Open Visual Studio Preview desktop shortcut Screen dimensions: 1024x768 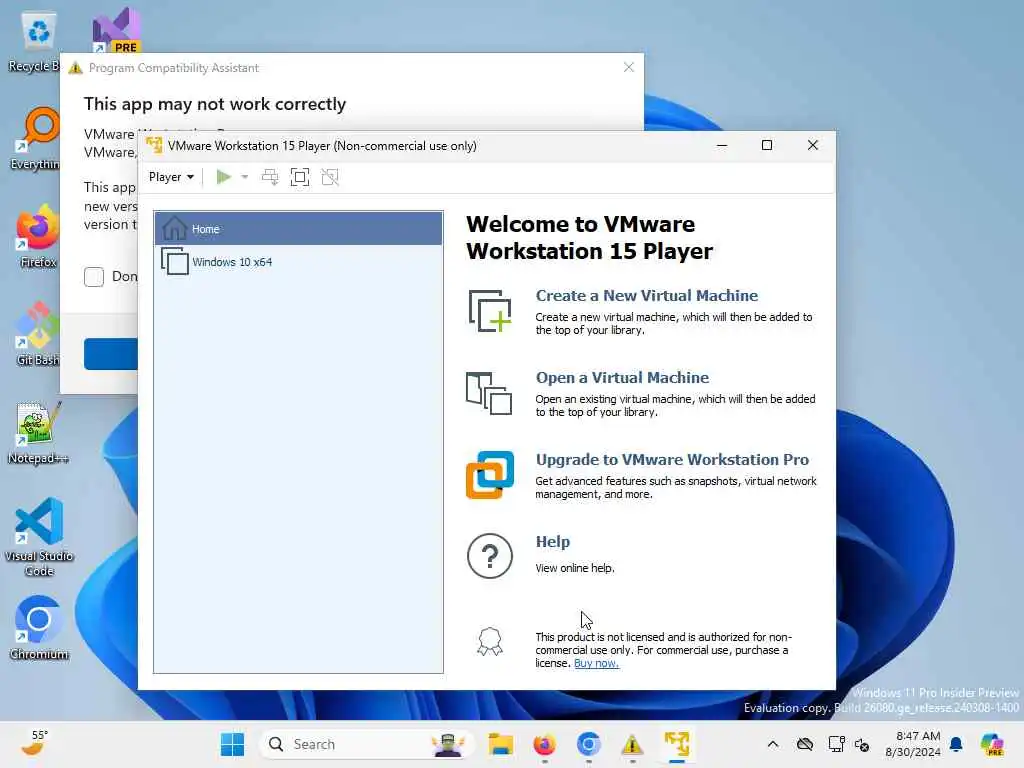pyautogui.click(x=116, y=31)
